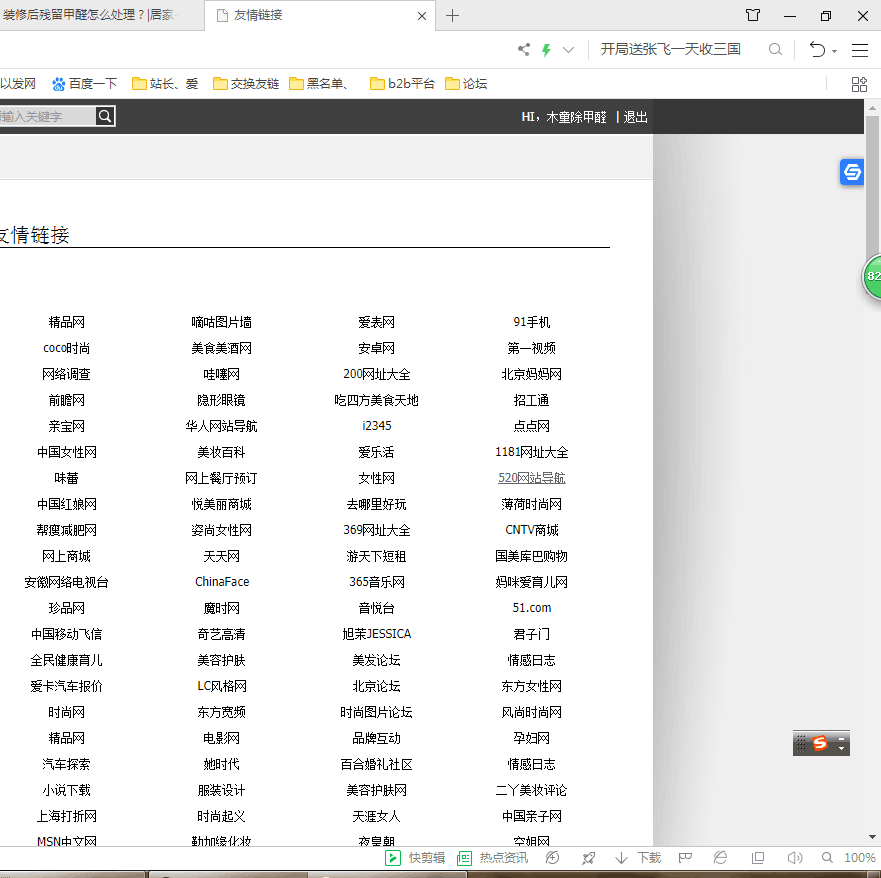
Task: Open the 论坛 bookmarks folder
Action: tap(466, 84)
